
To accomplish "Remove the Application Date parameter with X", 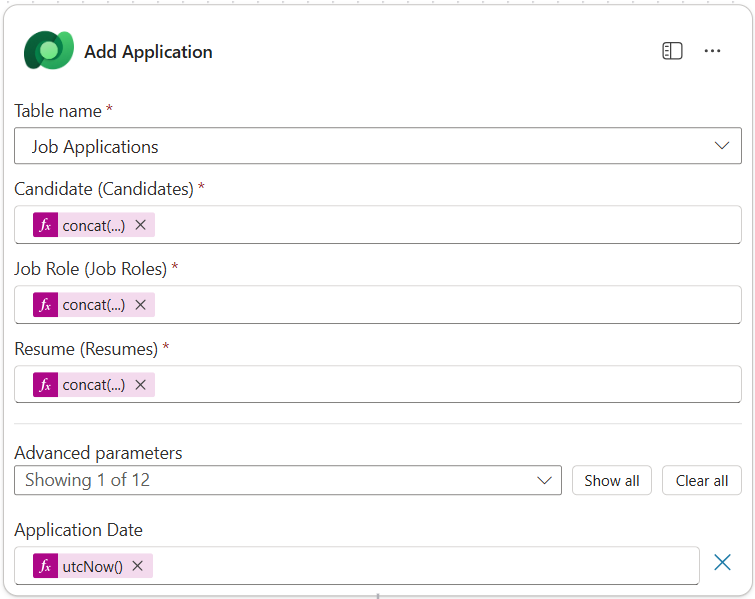I will tap(722, 563).
